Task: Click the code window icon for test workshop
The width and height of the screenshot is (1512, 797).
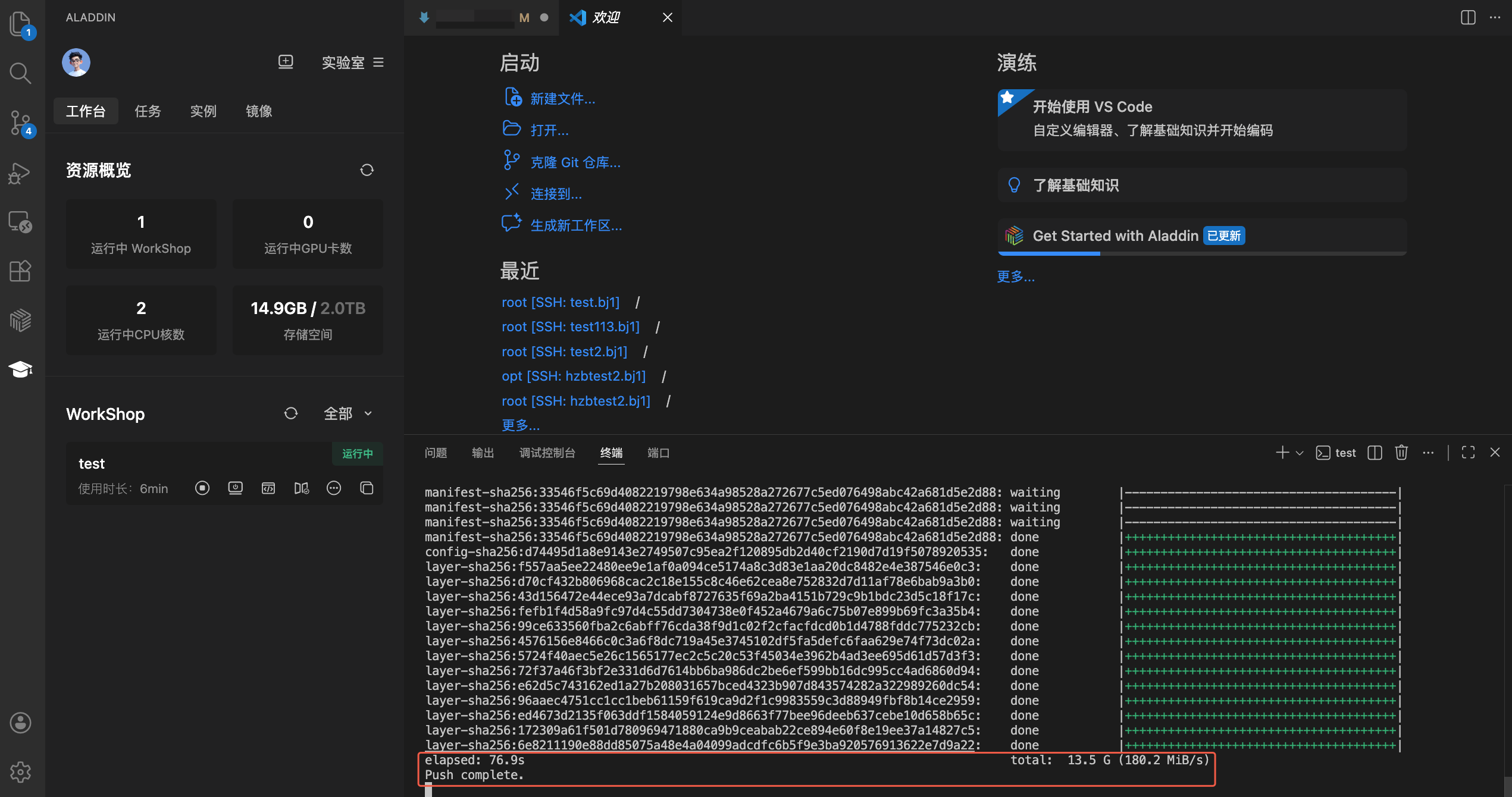Action: click(x=268, y=488)
